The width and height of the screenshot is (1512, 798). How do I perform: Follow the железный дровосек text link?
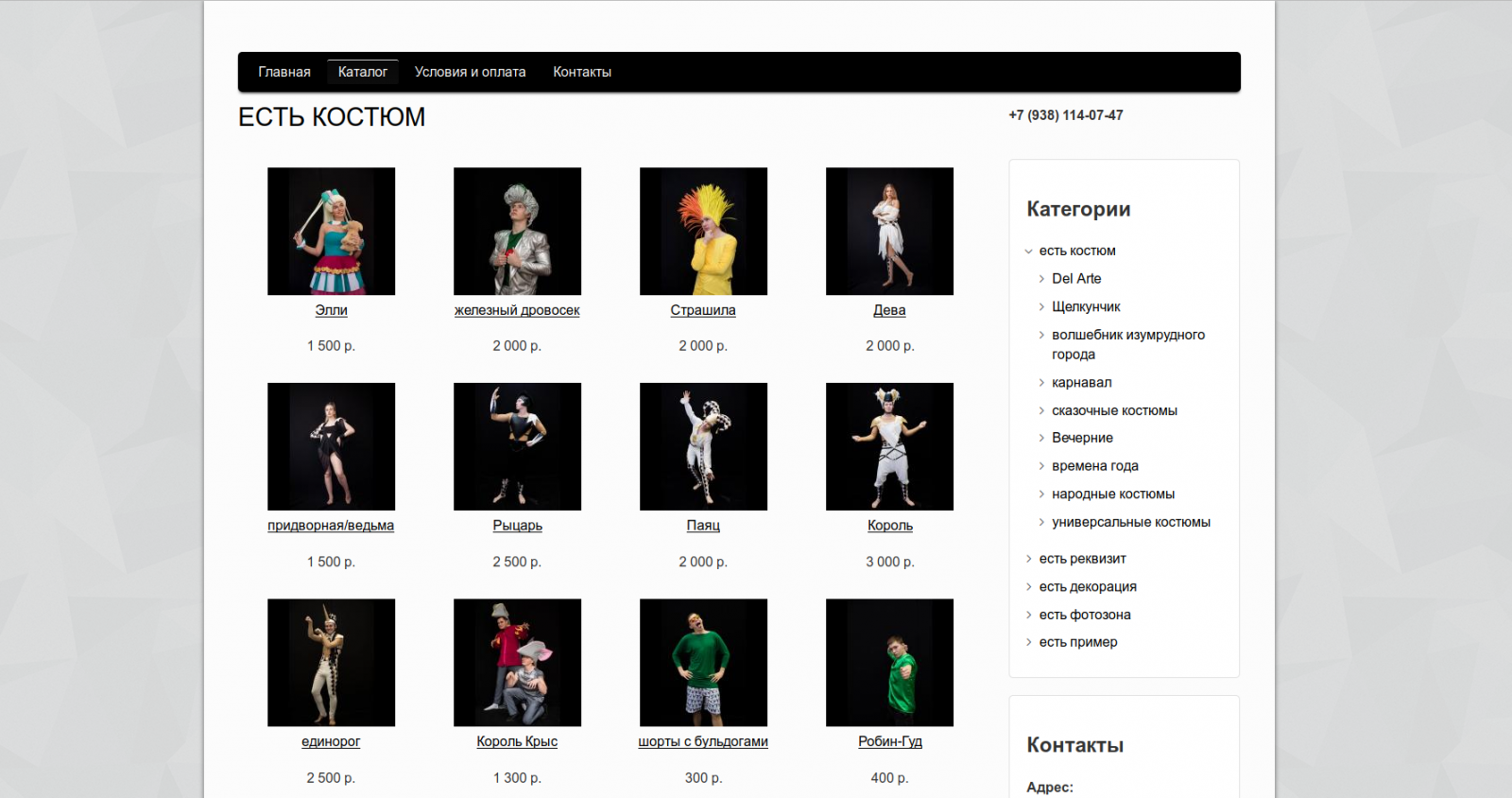(517, 310)
